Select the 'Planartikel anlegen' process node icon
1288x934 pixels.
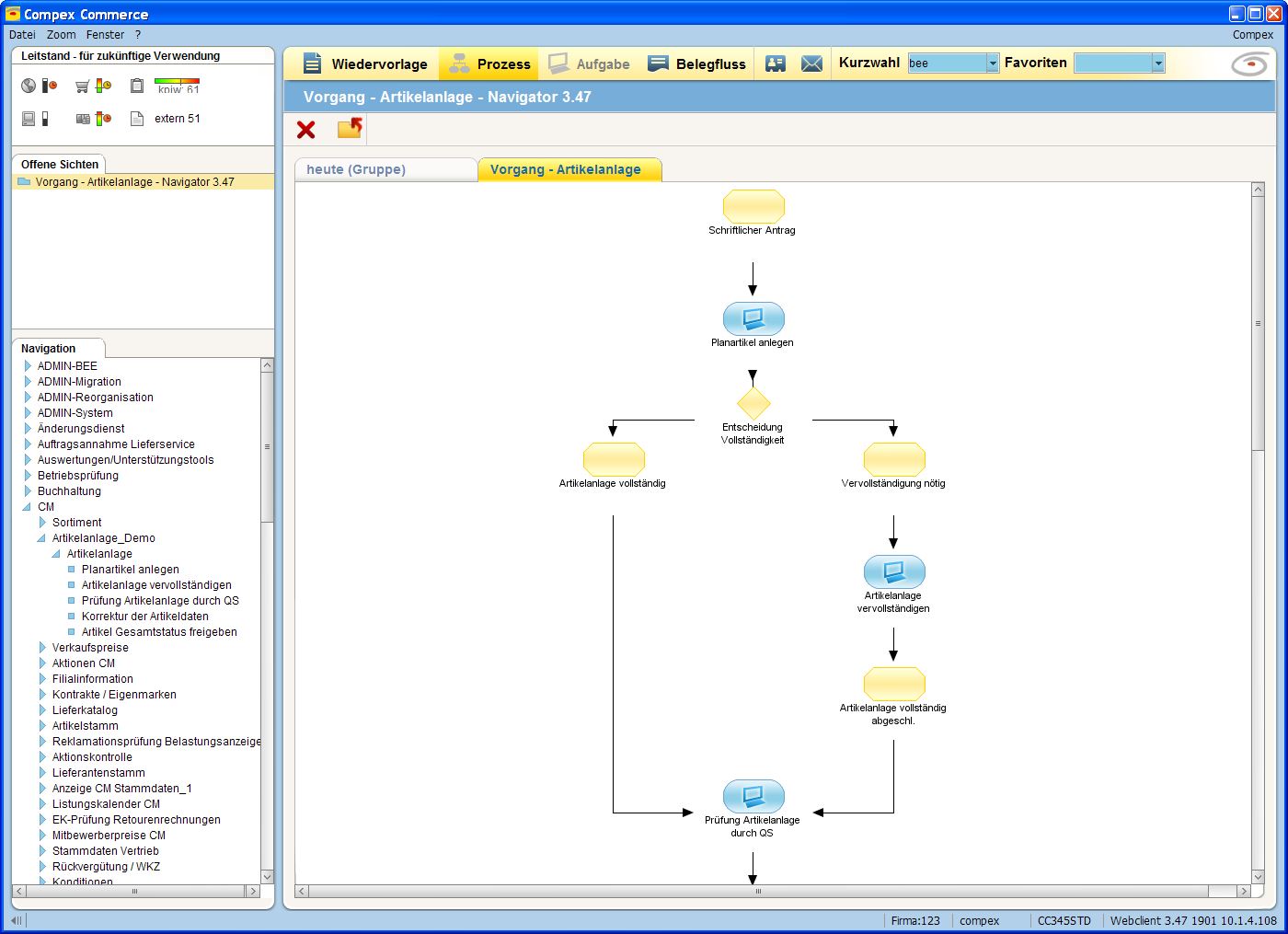753,318
